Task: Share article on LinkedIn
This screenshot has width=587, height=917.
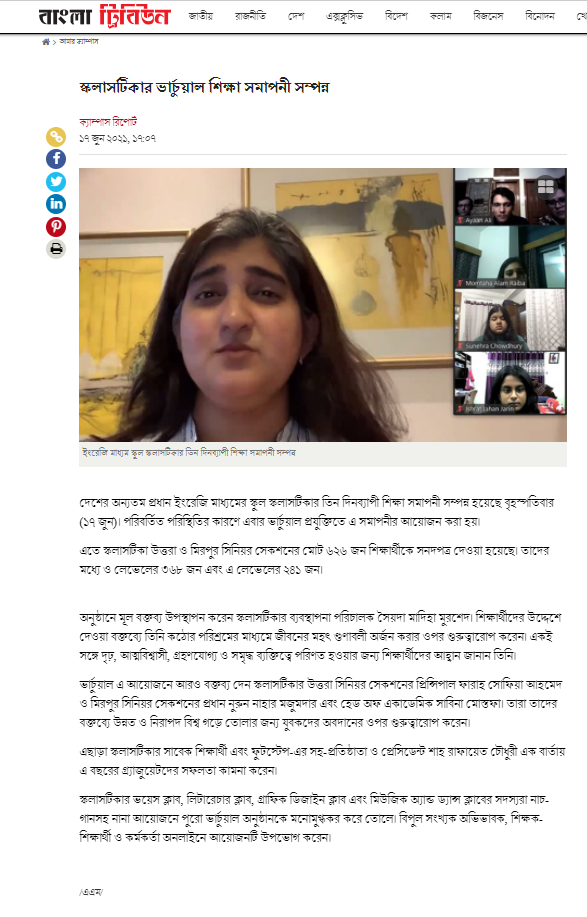Action: pos(56,204)
